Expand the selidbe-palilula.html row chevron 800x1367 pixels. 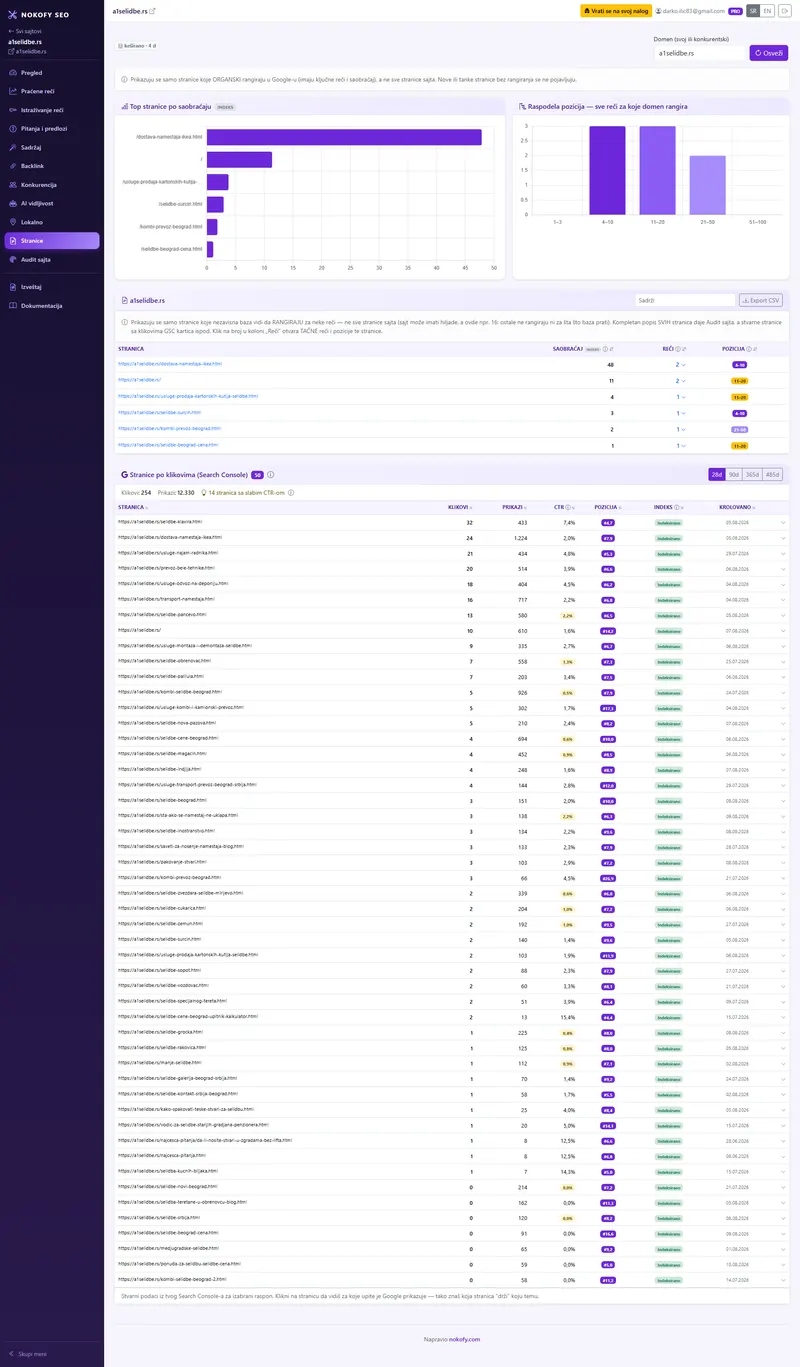tap(784, 677)
